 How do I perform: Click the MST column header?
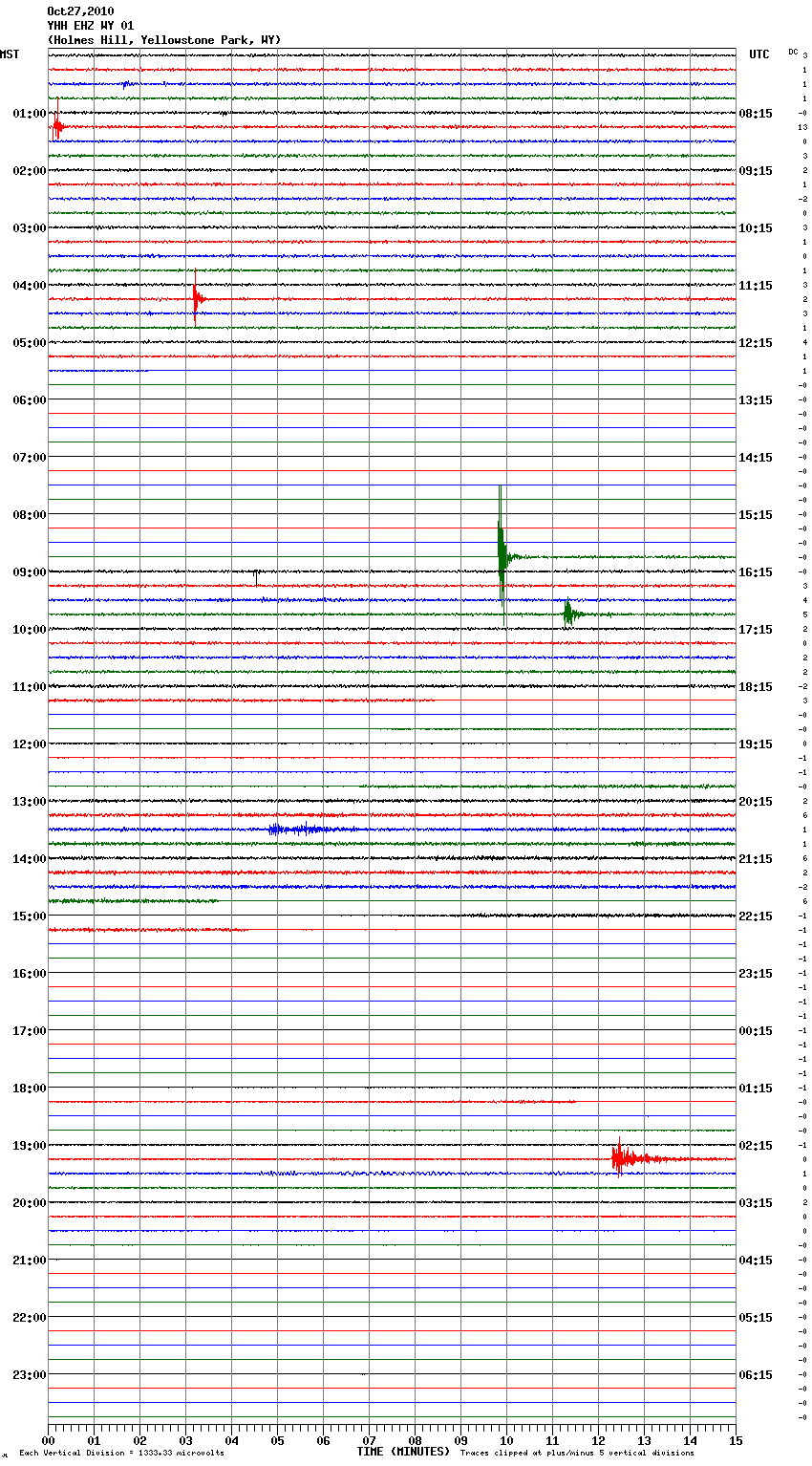point(10,54)
